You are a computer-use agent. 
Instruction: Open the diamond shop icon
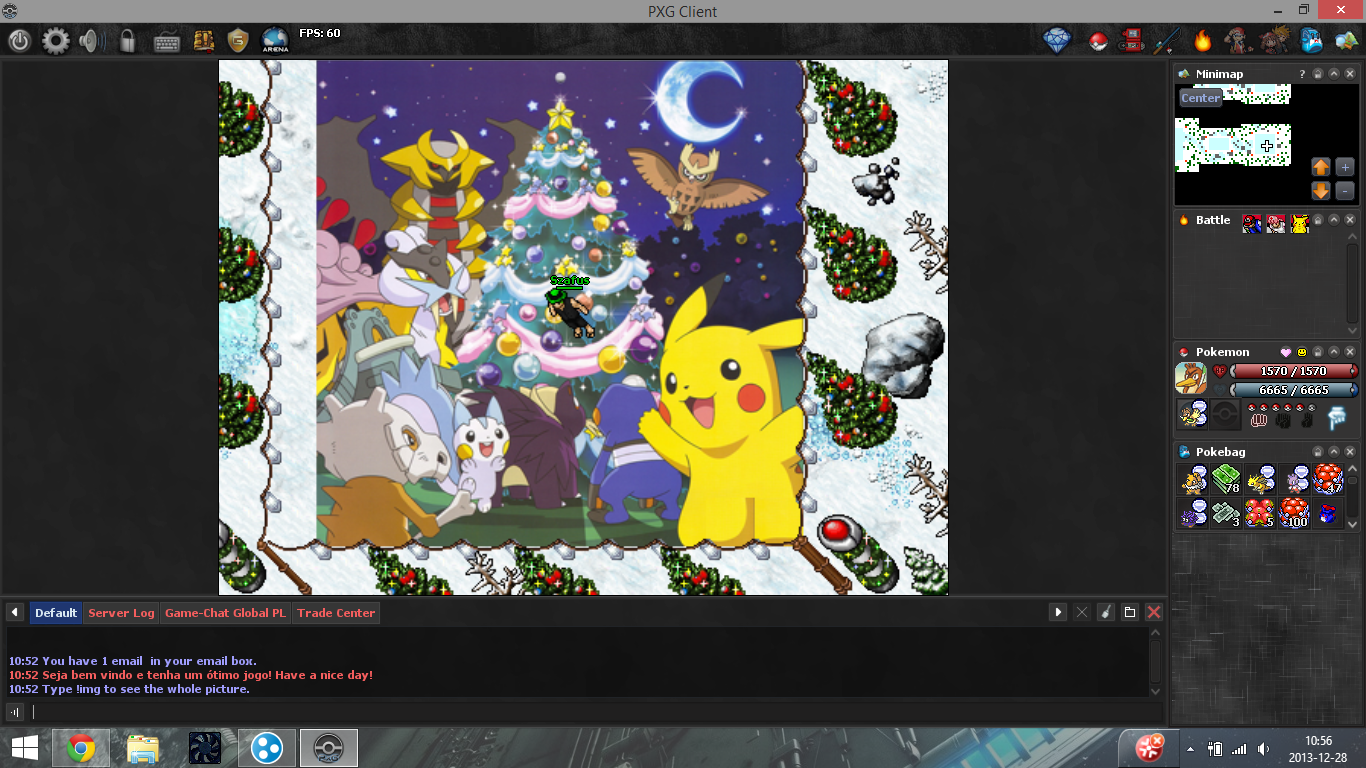coord(1057,41)
